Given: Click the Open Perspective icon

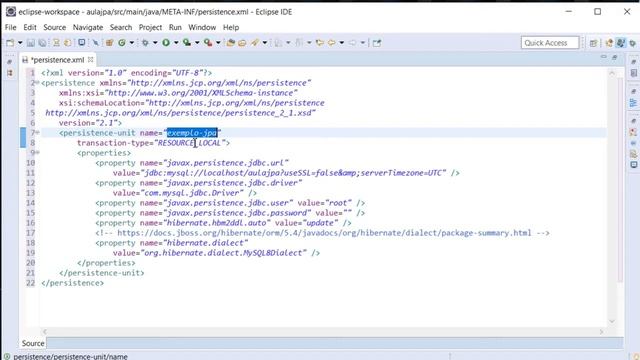Looking at the screenshot, I should [593, 42].
